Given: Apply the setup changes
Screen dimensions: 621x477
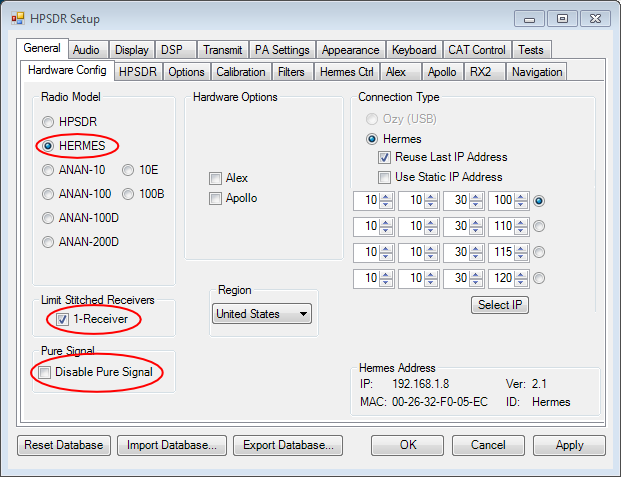Looking at the screenshot, I should 569,445.
